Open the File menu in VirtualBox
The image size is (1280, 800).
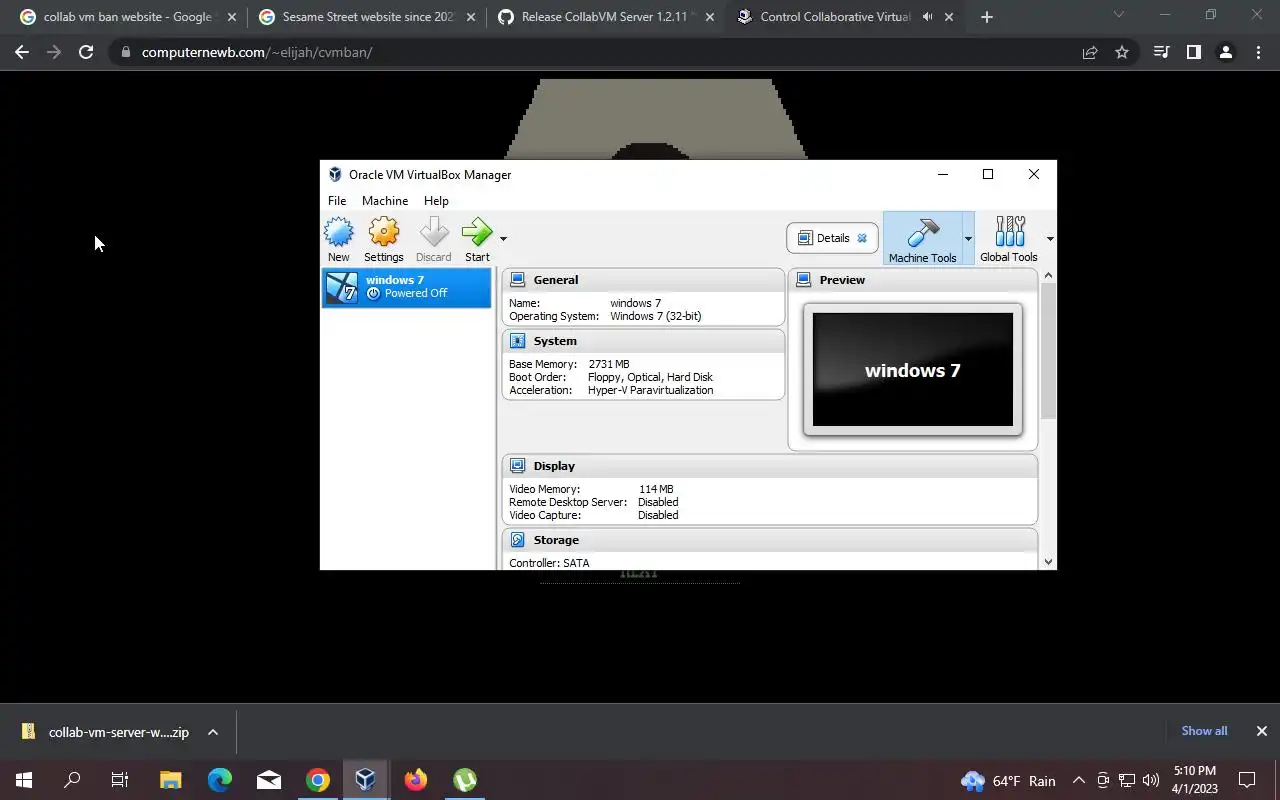[337, 201]
